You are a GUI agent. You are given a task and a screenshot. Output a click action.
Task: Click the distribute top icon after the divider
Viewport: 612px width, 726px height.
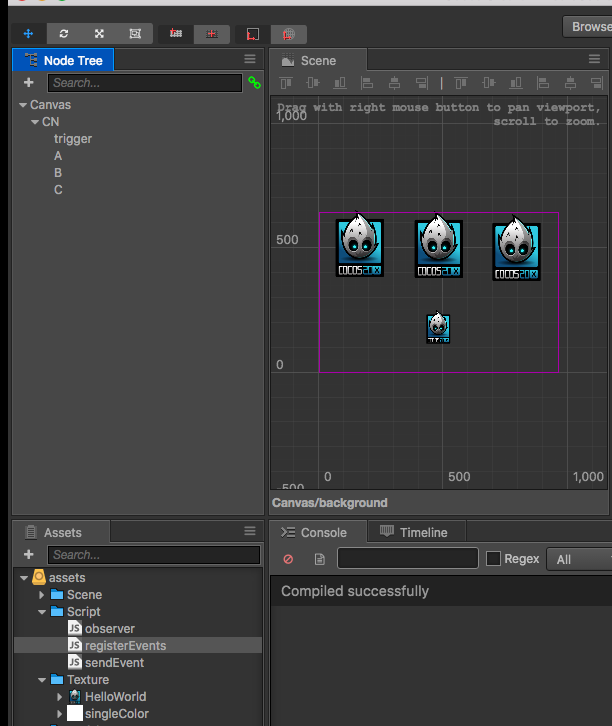461,83
